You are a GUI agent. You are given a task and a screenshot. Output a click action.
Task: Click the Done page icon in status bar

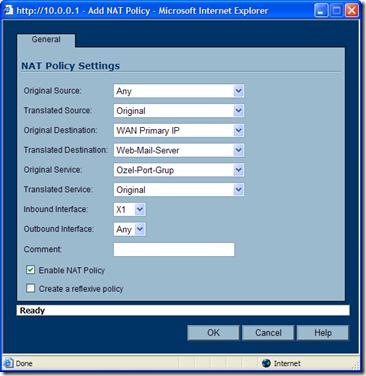pyautogui.click(x=9, y=363)
